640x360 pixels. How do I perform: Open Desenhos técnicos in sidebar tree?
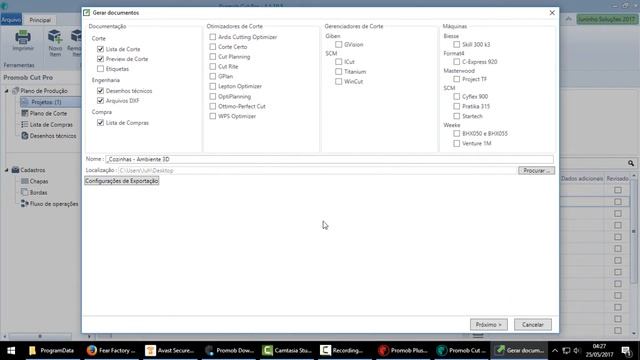tap(53, 136)
